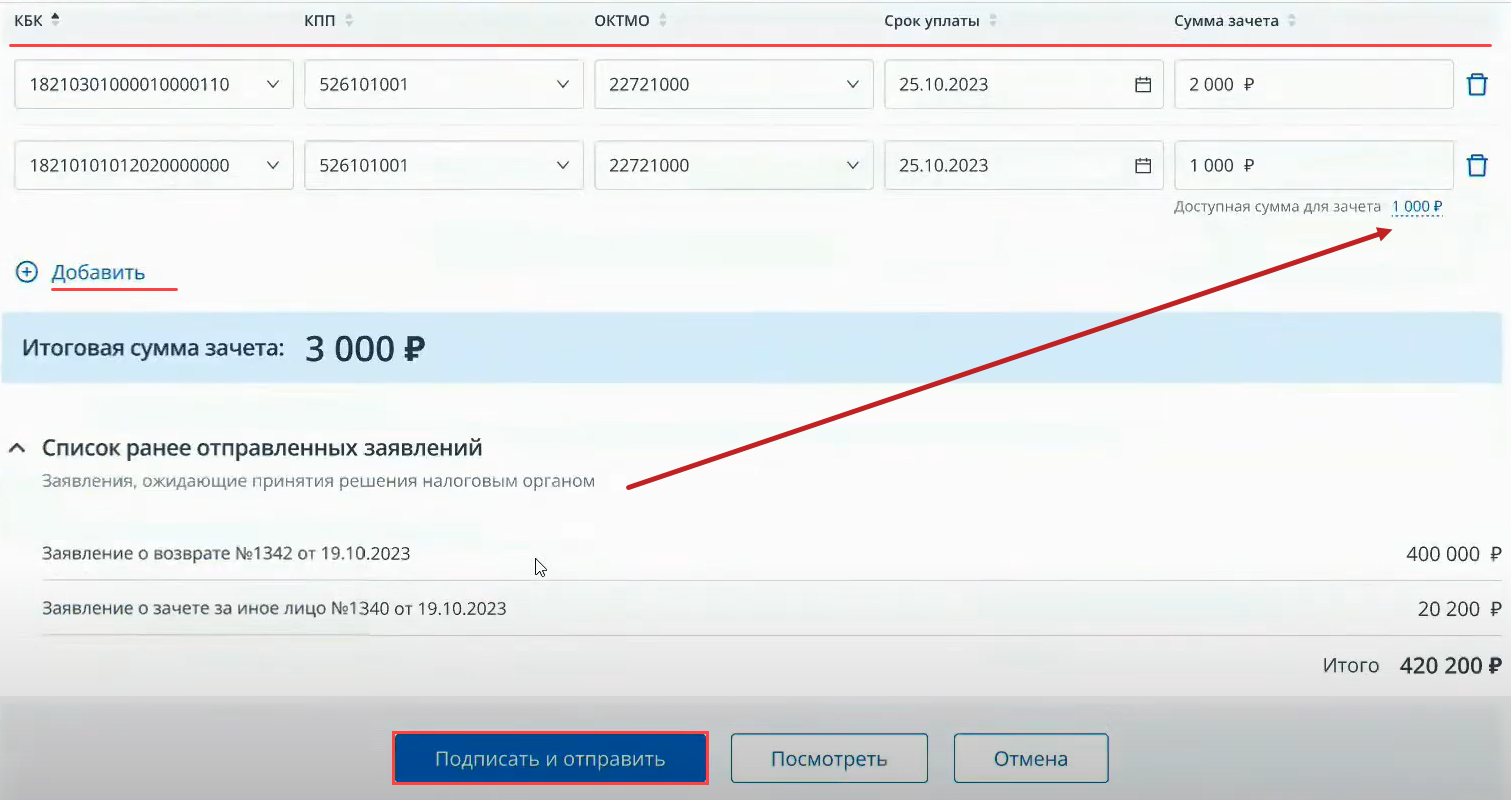1511x800 pixels.
Task: Click the plus circle add icon
Action: (27, 272)
